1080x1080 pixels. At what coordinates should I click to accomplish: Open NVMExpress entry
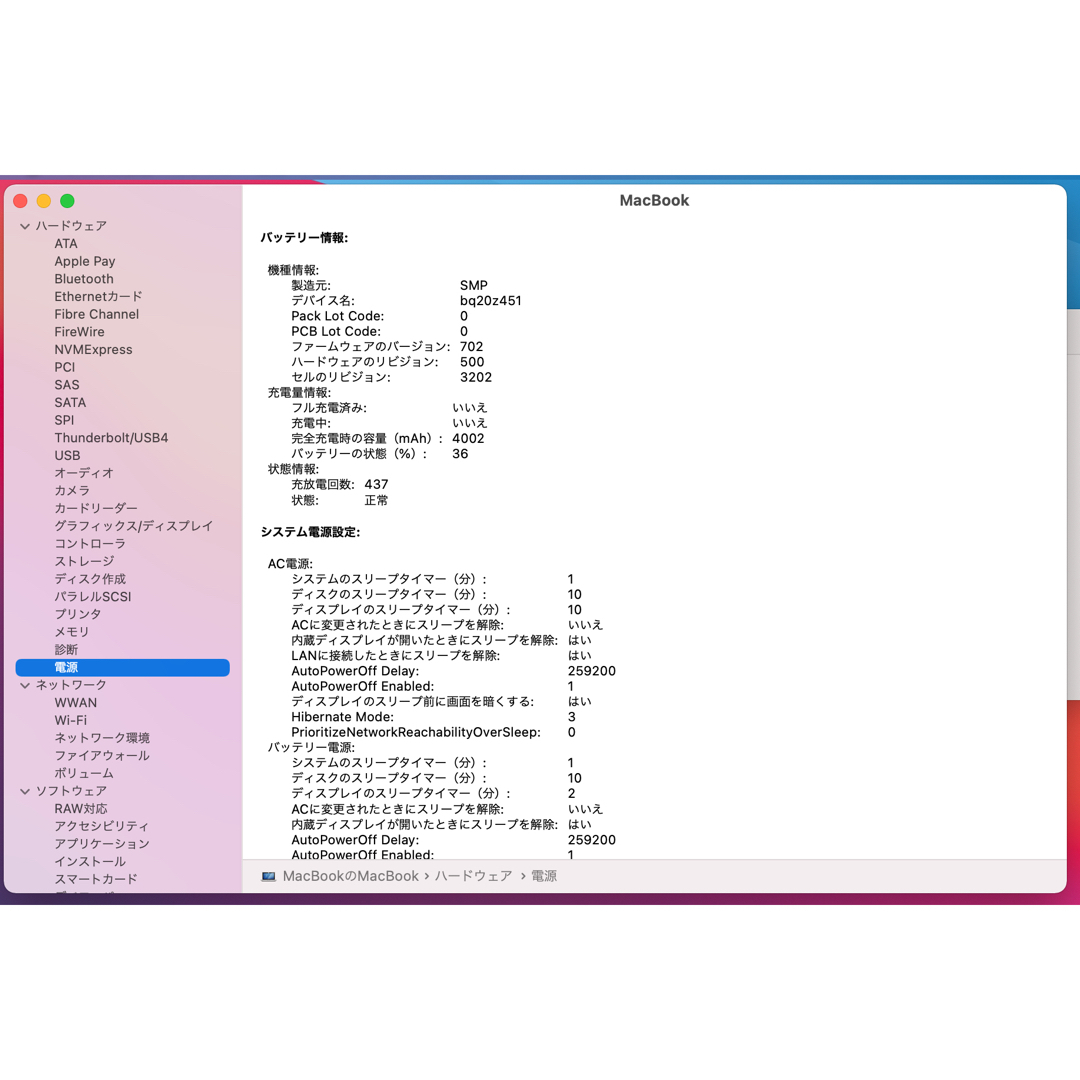[93, 349]
